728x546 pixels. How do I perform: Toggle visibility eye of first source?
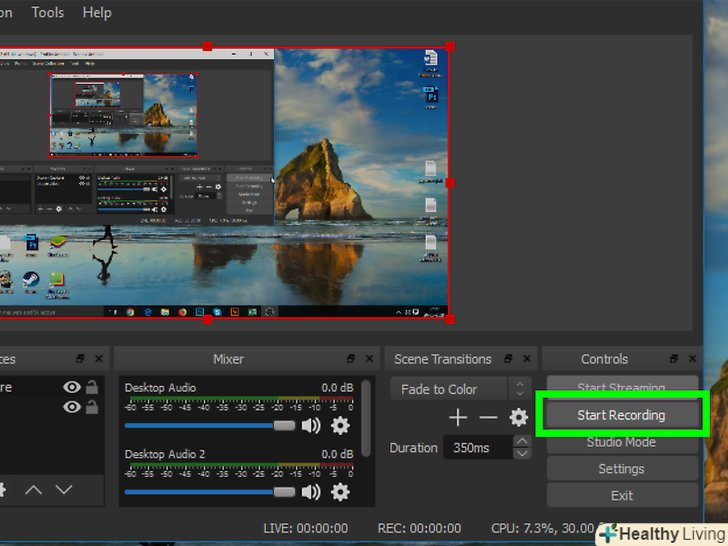[x=71, y=388]
